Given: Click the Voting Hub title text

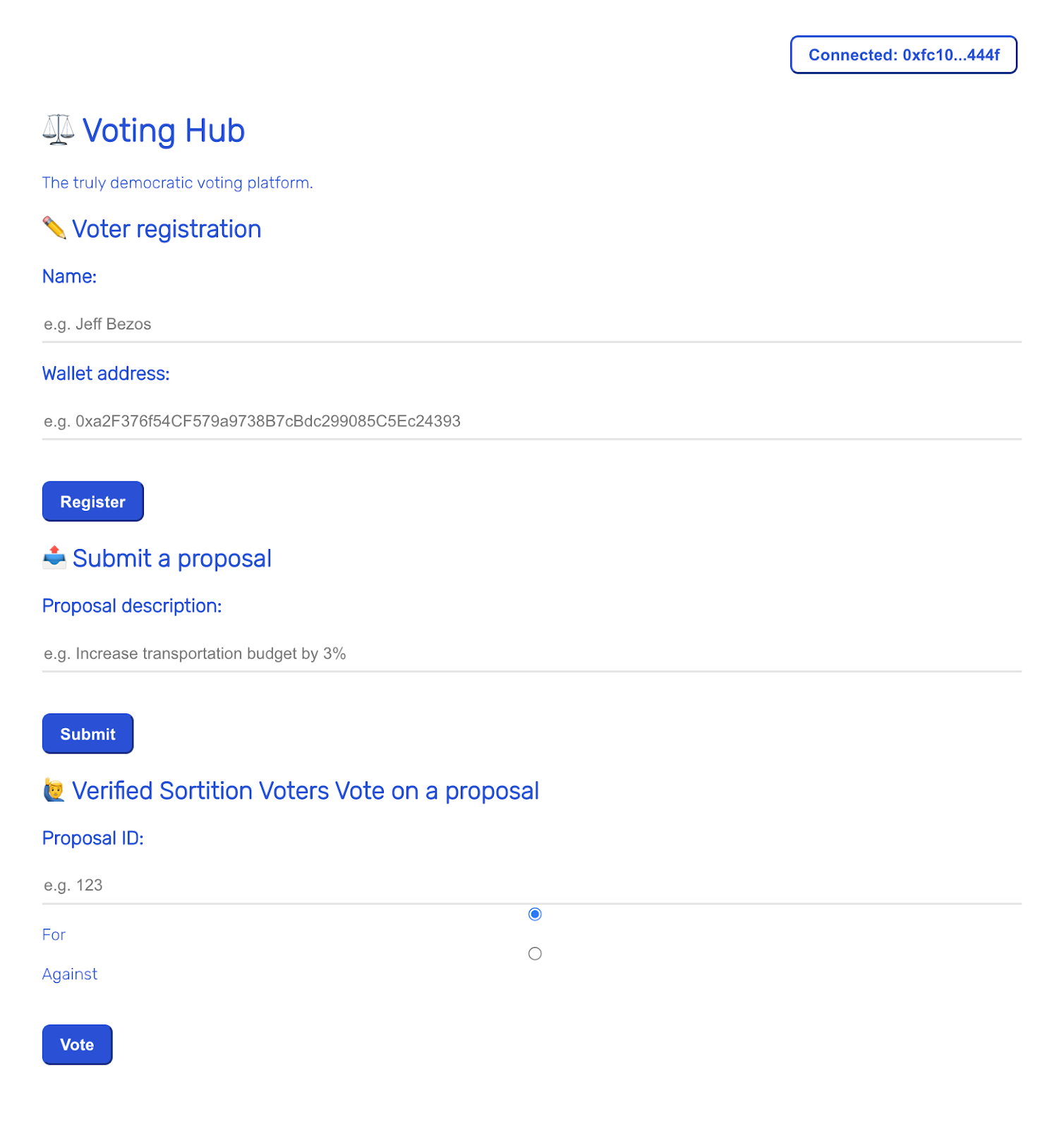Looking at the screenshot, I should [x=164, y=131].
